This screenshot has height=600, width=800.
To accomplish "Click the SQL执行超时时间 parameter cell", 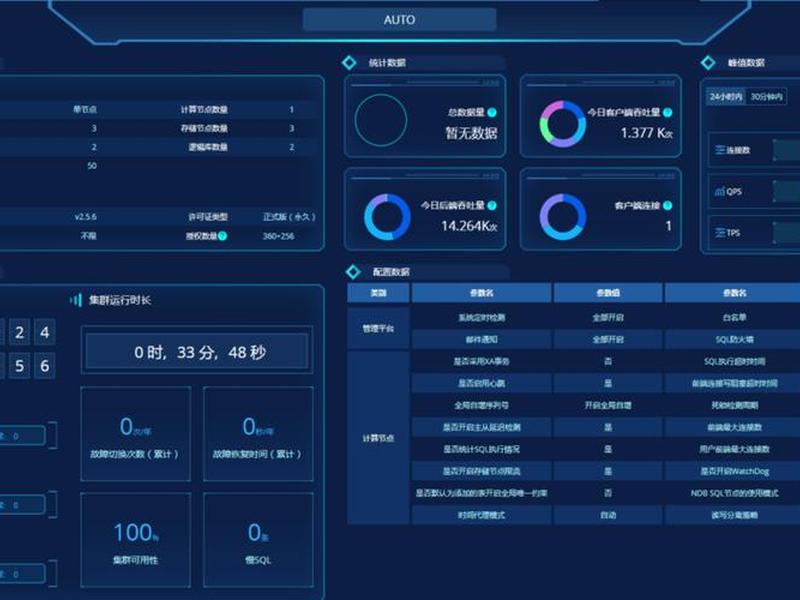I will [x=735, y=361].
